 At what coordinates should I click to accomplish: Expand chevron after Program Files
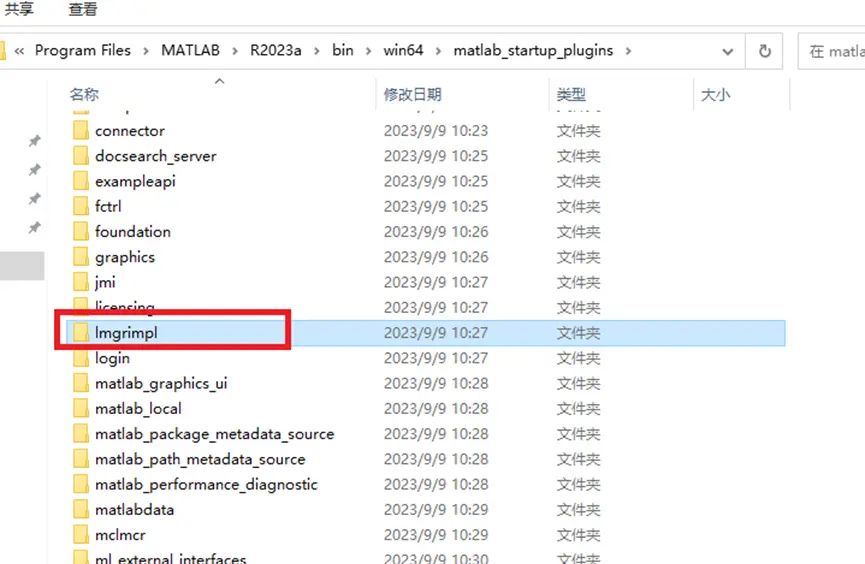pos(146,51)
